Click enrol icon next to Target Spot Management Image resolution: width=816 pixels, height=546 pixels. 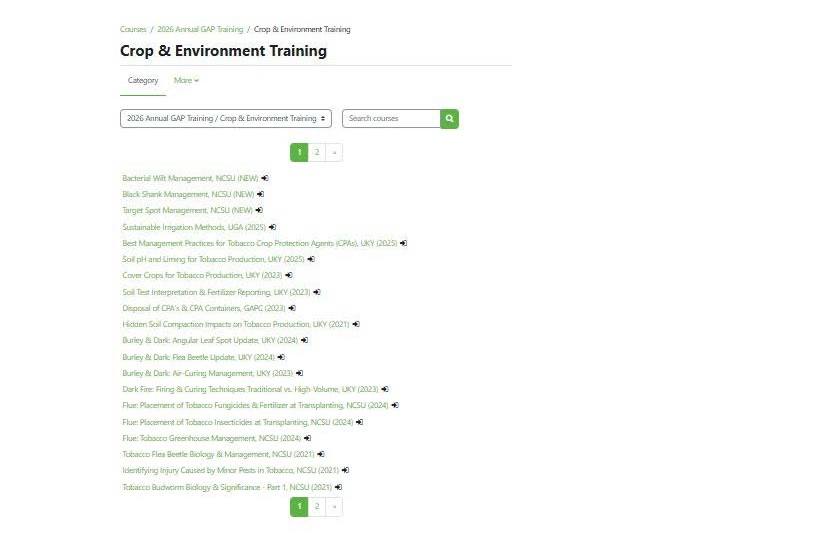pyautogui.click(x=259, y=211)
